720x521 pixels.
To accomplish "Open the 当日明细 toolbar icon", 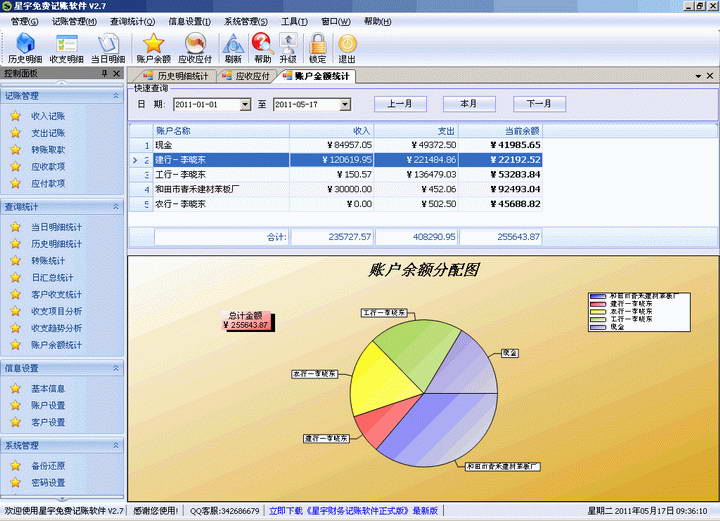I will point(108,48).
